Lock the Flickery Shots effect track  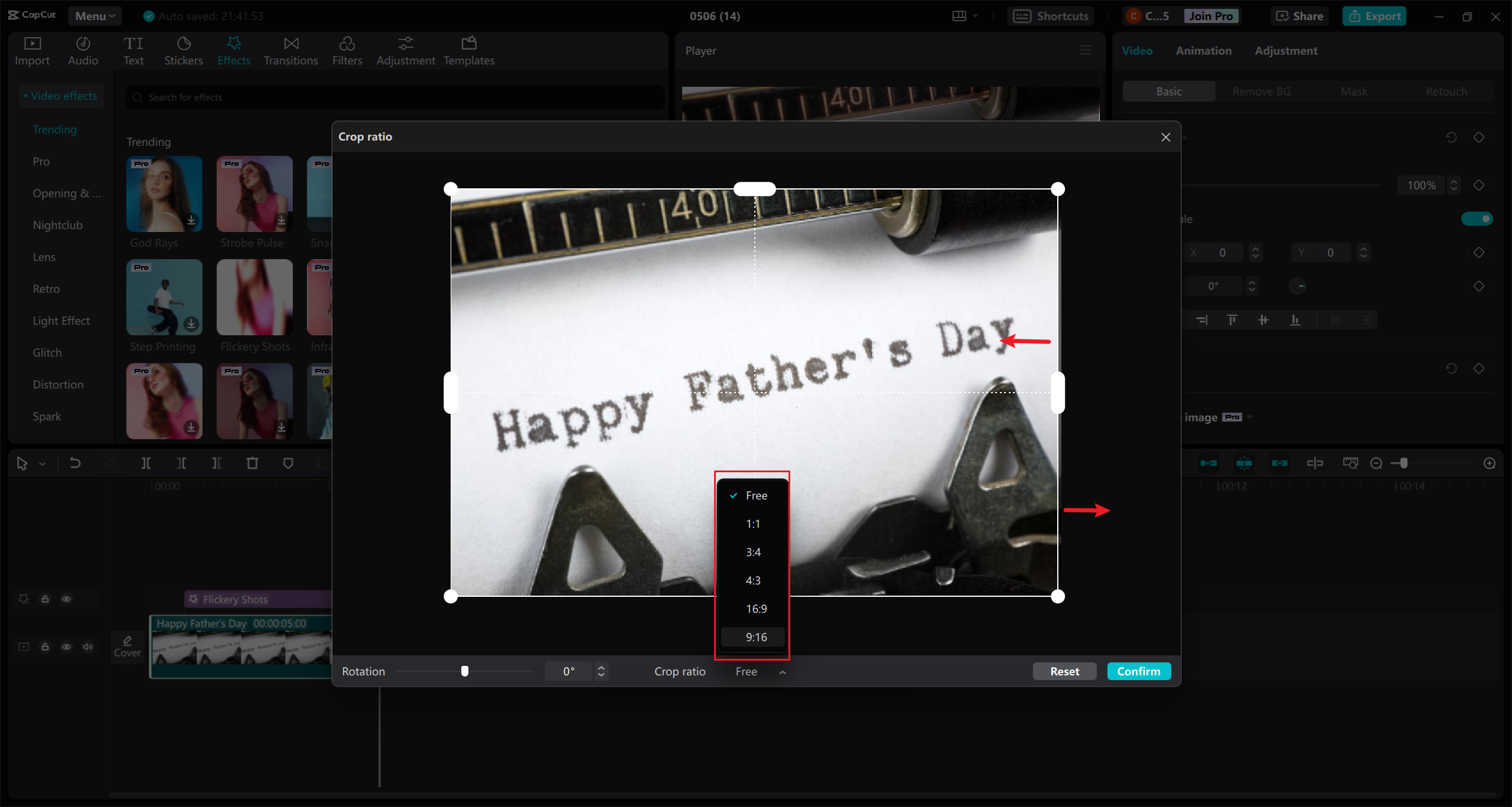45,599
